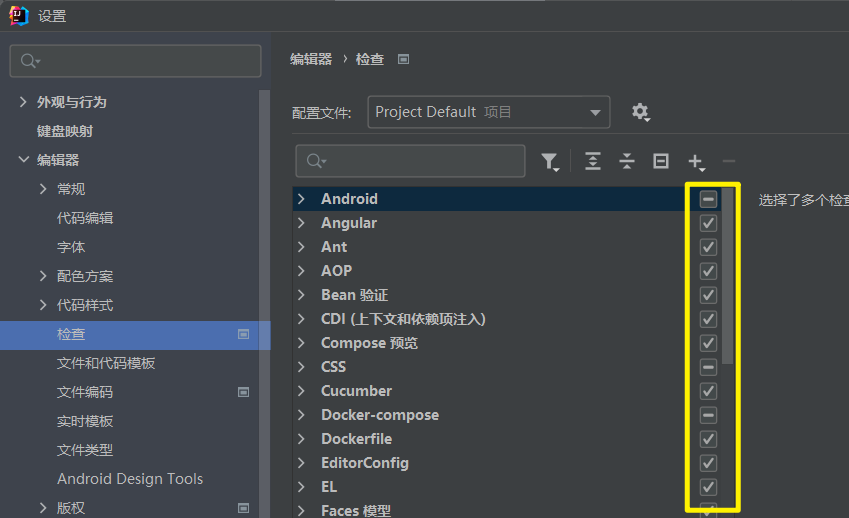The width and height of the screenshot is (849, 518).
Task: Open the profile gear settings icon
Action: pos(641,112)
